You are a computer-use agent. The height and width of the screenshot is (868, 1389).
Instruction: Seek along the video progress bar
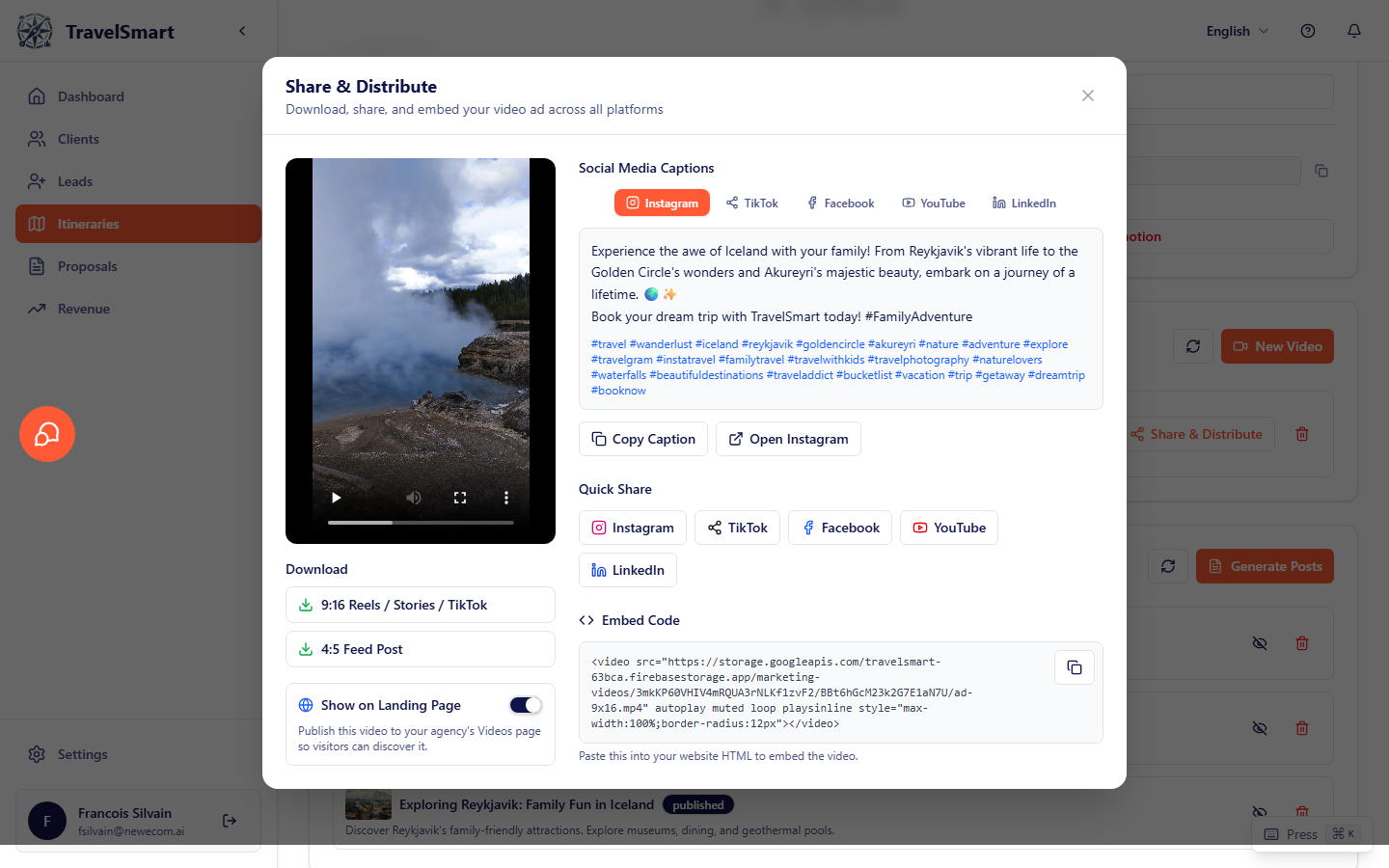coord(421,523)
